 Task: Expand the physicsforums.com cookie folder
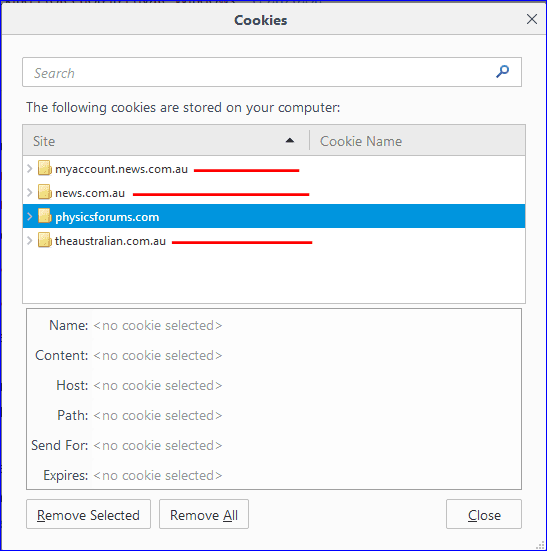pos(30,216)
